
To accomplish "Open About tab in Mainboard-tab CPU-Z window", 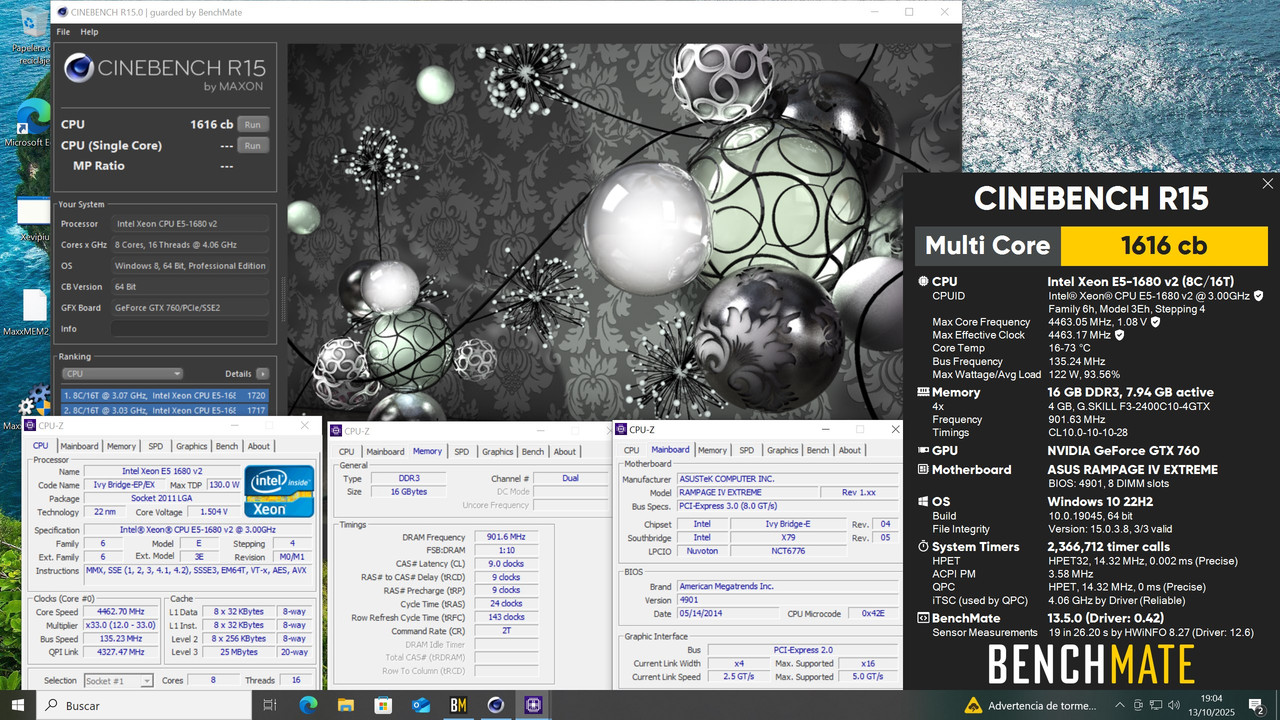I will (850, 450).
